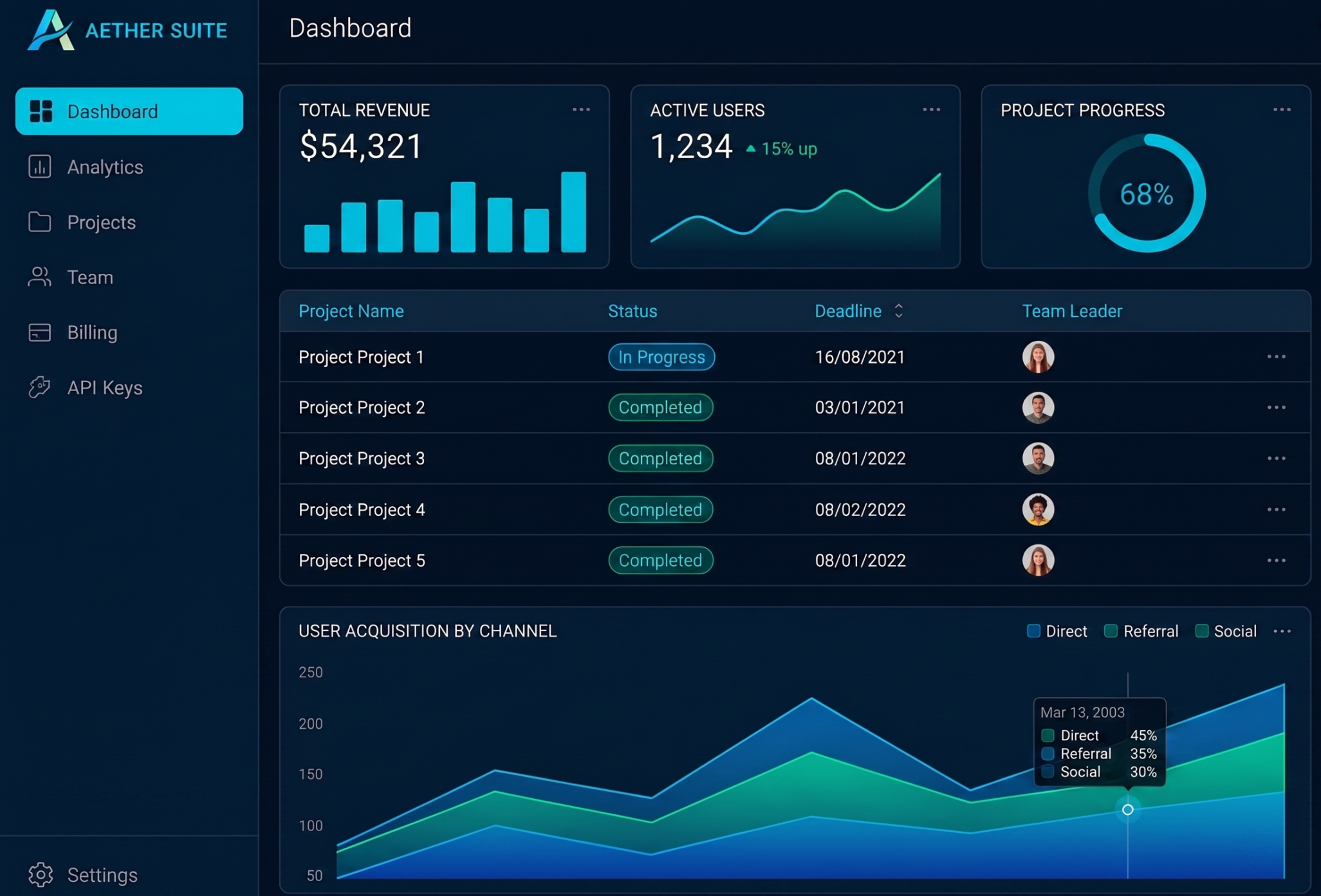The height and width of the screenshot is (896, 1321).
Task: Click the Dashboard grid icon
Action: [x=41, y=111]
